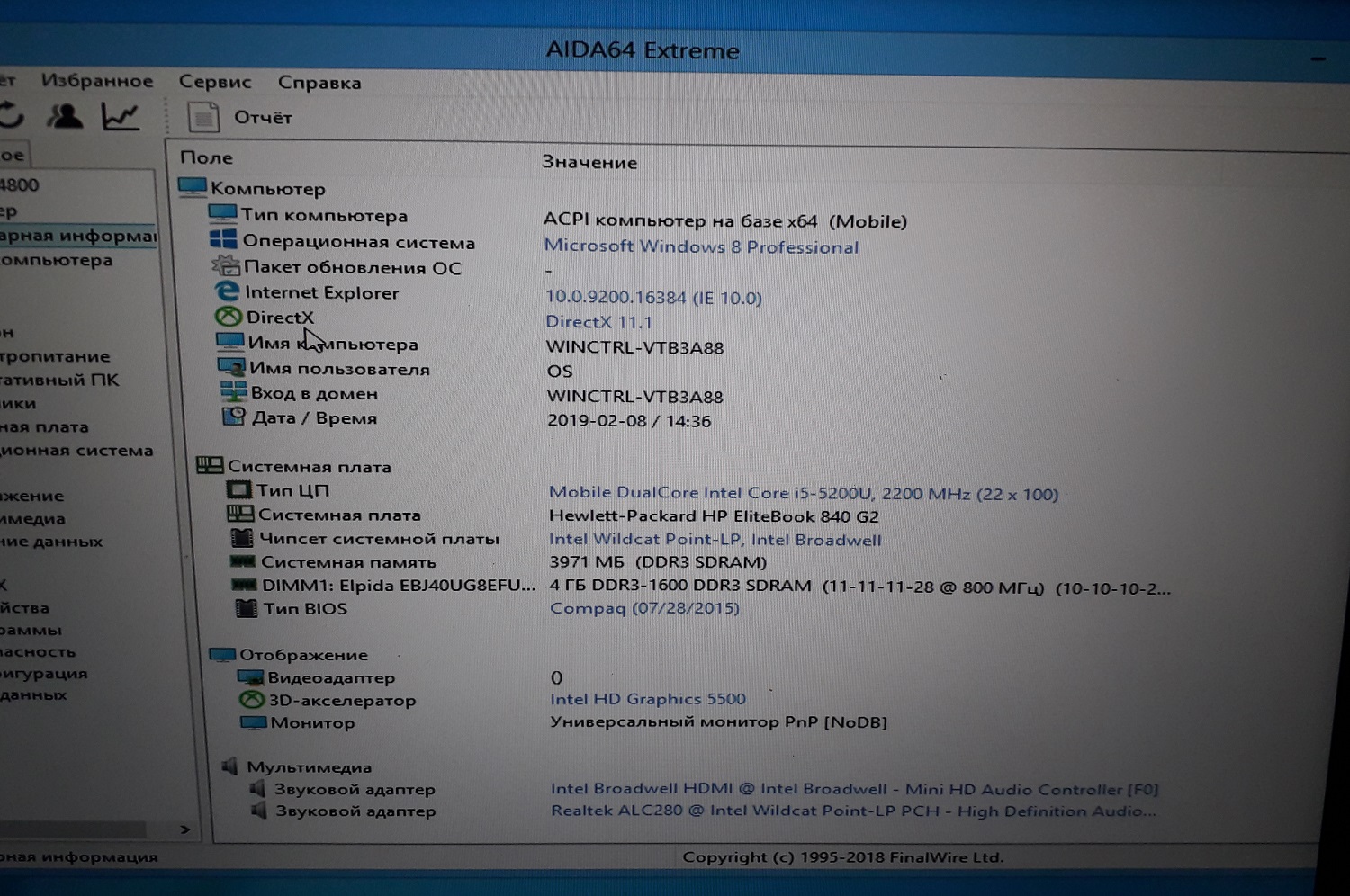Click the Видеоадаптер icon
The height and width of the screenshot is (896, 1350).
click(x=250, y=676)
